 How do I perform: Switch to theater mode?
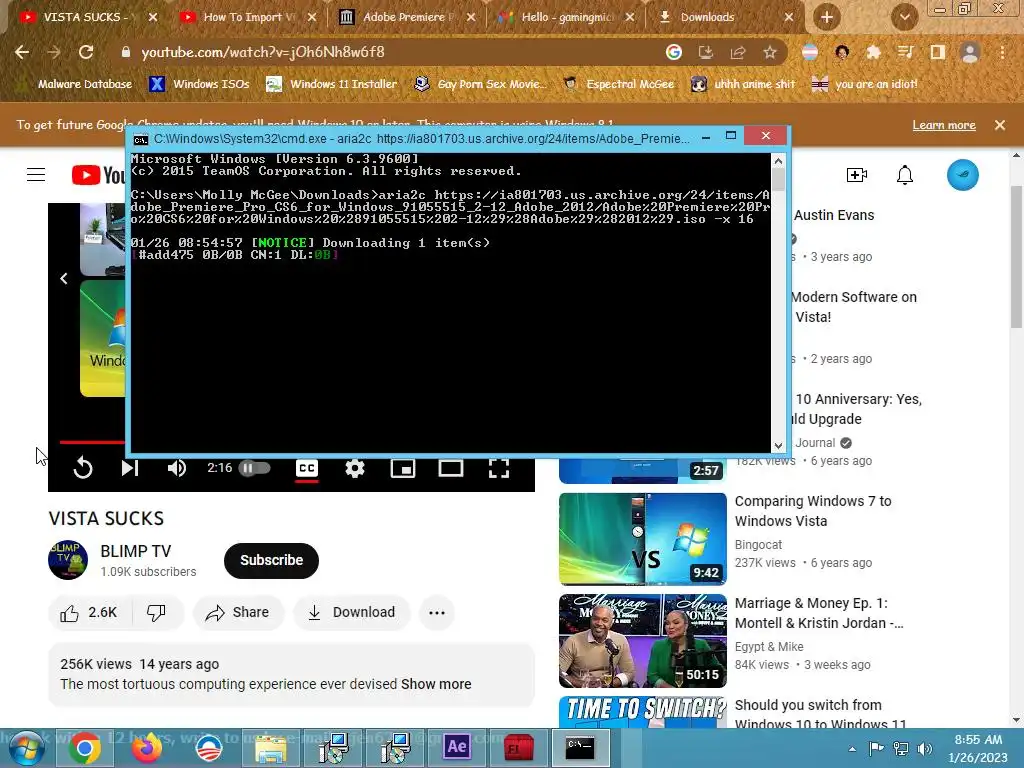coord(451,468)
